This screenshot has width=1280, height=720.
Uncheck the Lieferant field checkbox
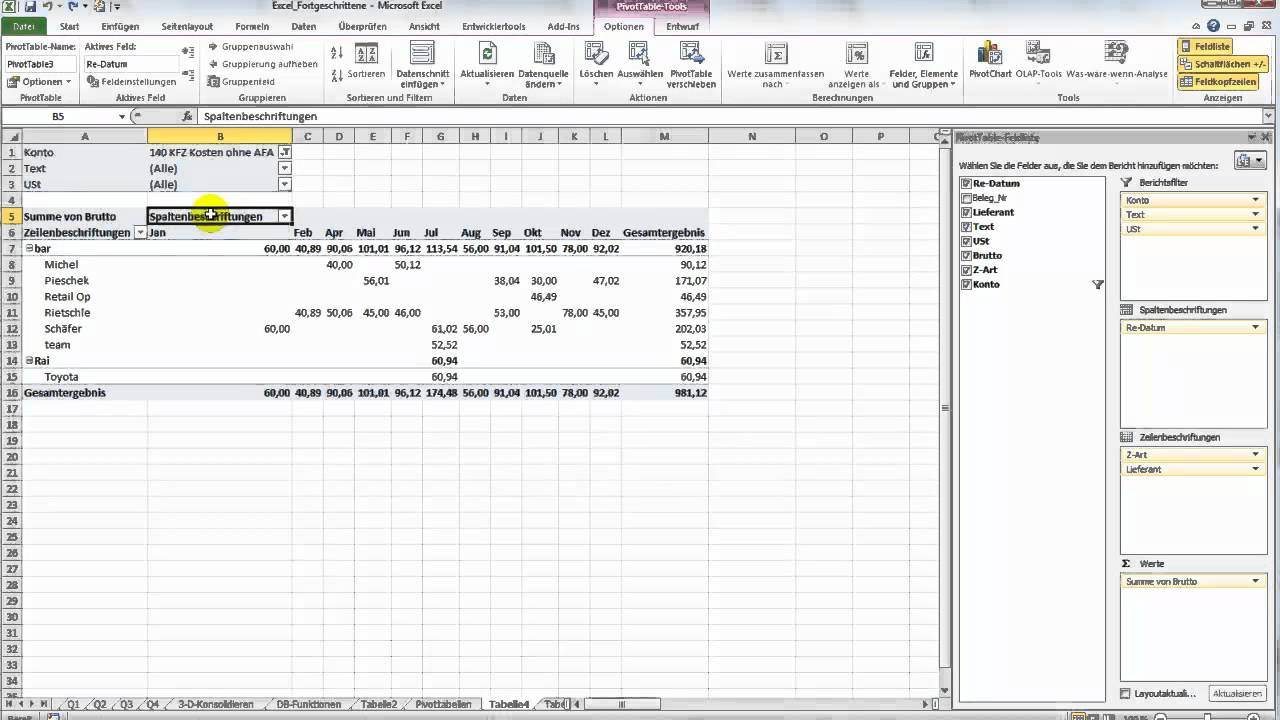pos(966,212)
